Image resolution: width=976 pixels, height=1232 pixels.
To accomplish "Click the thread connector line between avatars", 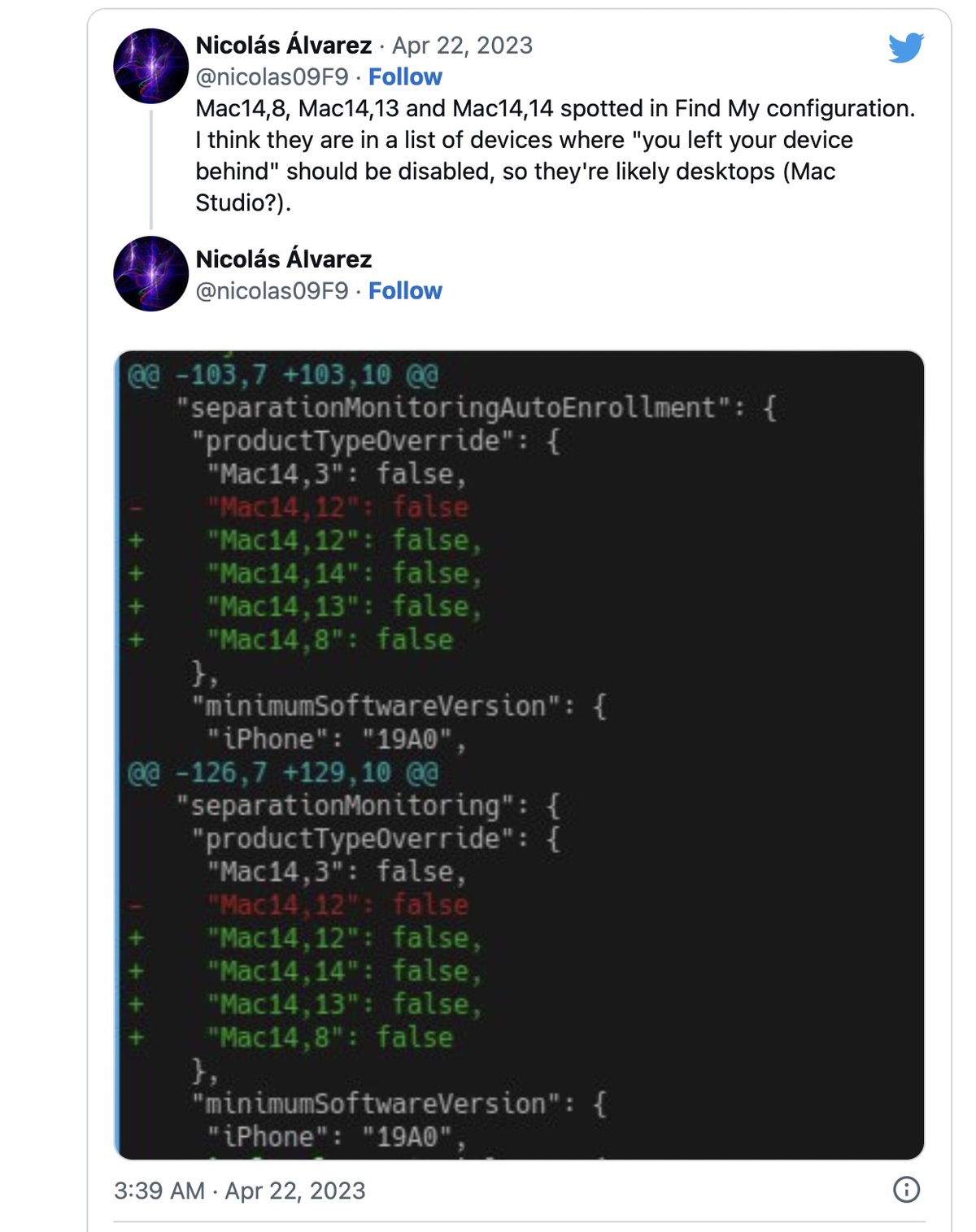I will tap(151, 170).
